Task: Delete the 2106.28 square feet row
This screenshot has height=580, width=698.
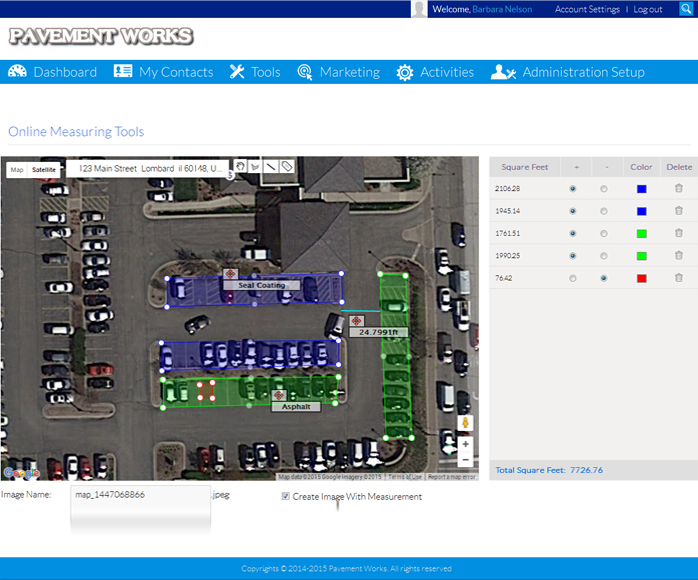Action: (678, 188)
